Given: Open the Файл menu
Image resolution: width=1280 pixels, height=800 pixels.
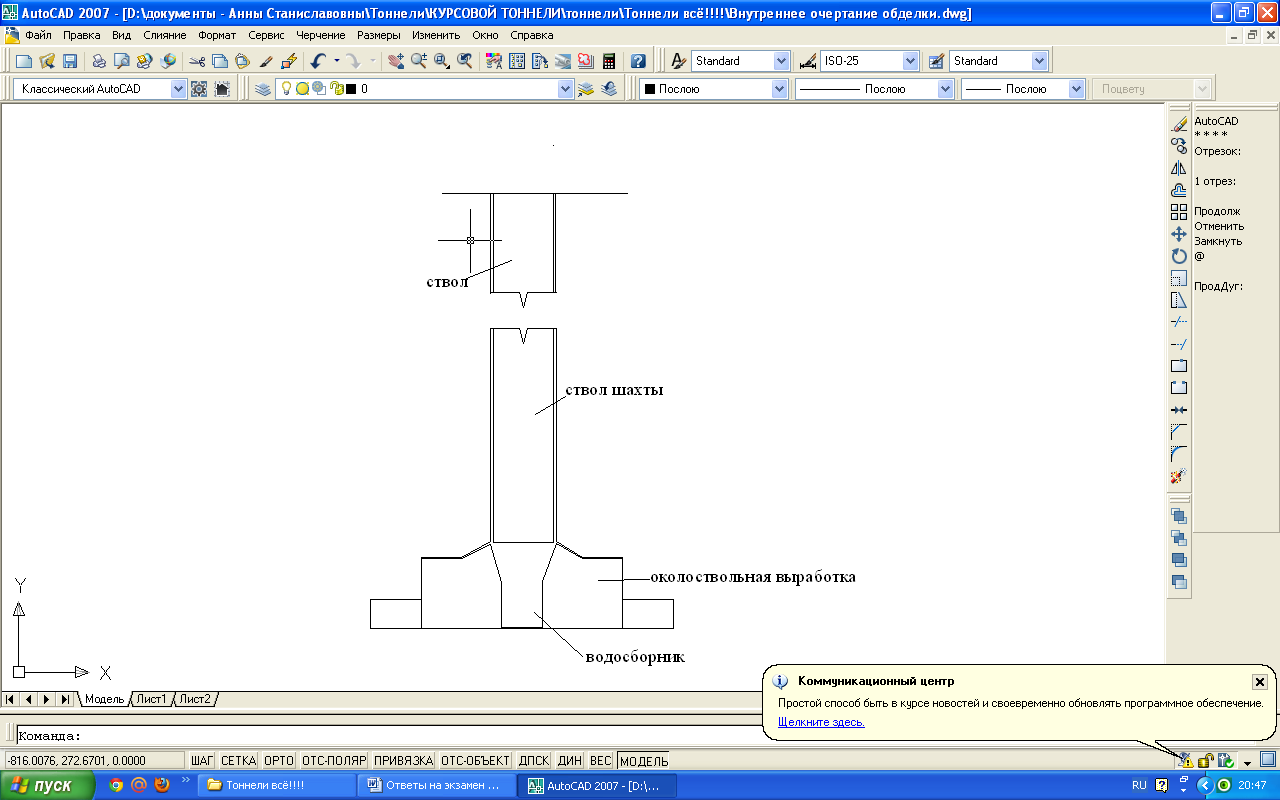Looking at the screenshot, I should point(38,35).
